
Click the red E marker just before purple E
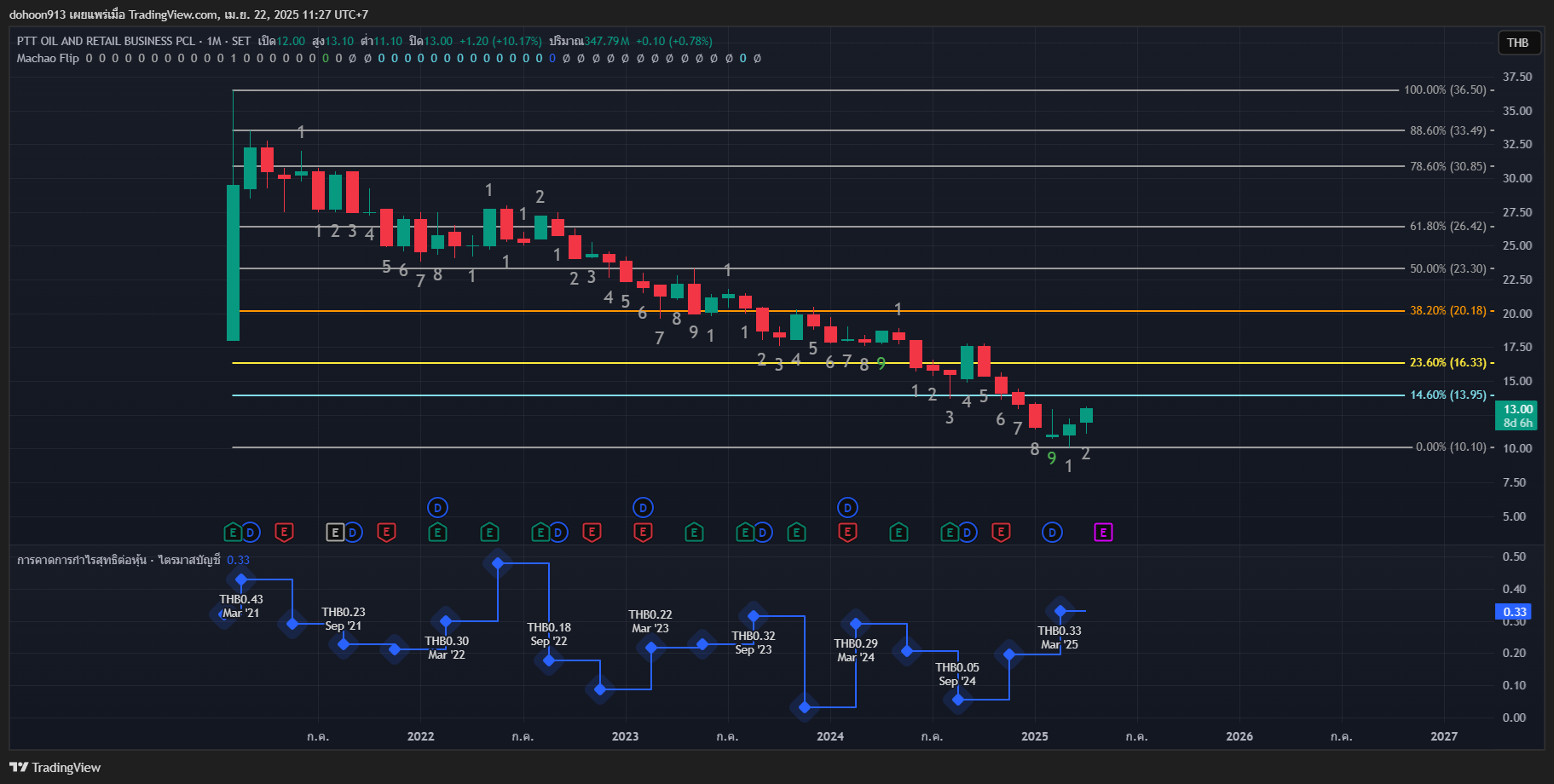1001,533
